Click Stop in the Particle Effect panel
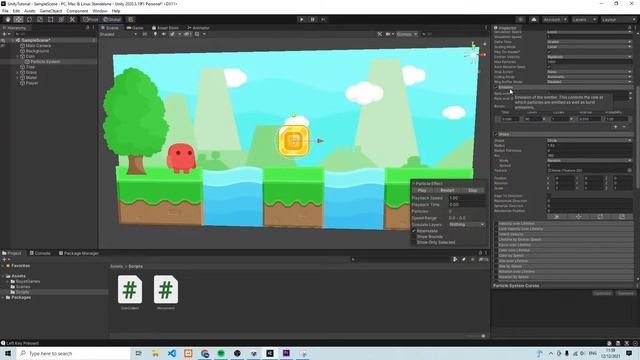This screenshot has height=360, width=640. (473, 191)
